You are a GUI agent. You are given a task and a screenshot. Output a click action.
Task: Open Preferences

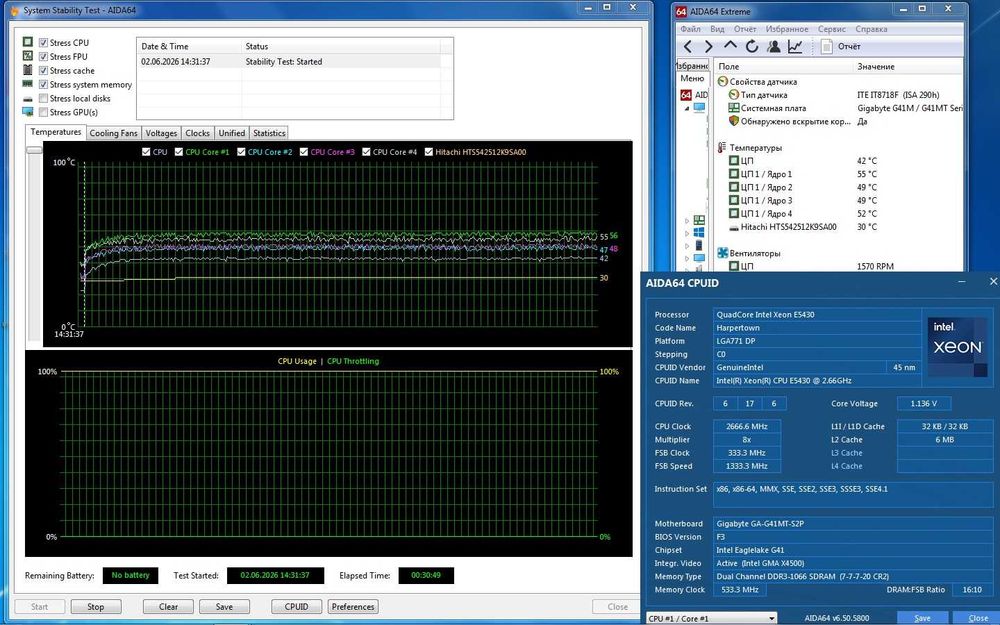[353, 607]
